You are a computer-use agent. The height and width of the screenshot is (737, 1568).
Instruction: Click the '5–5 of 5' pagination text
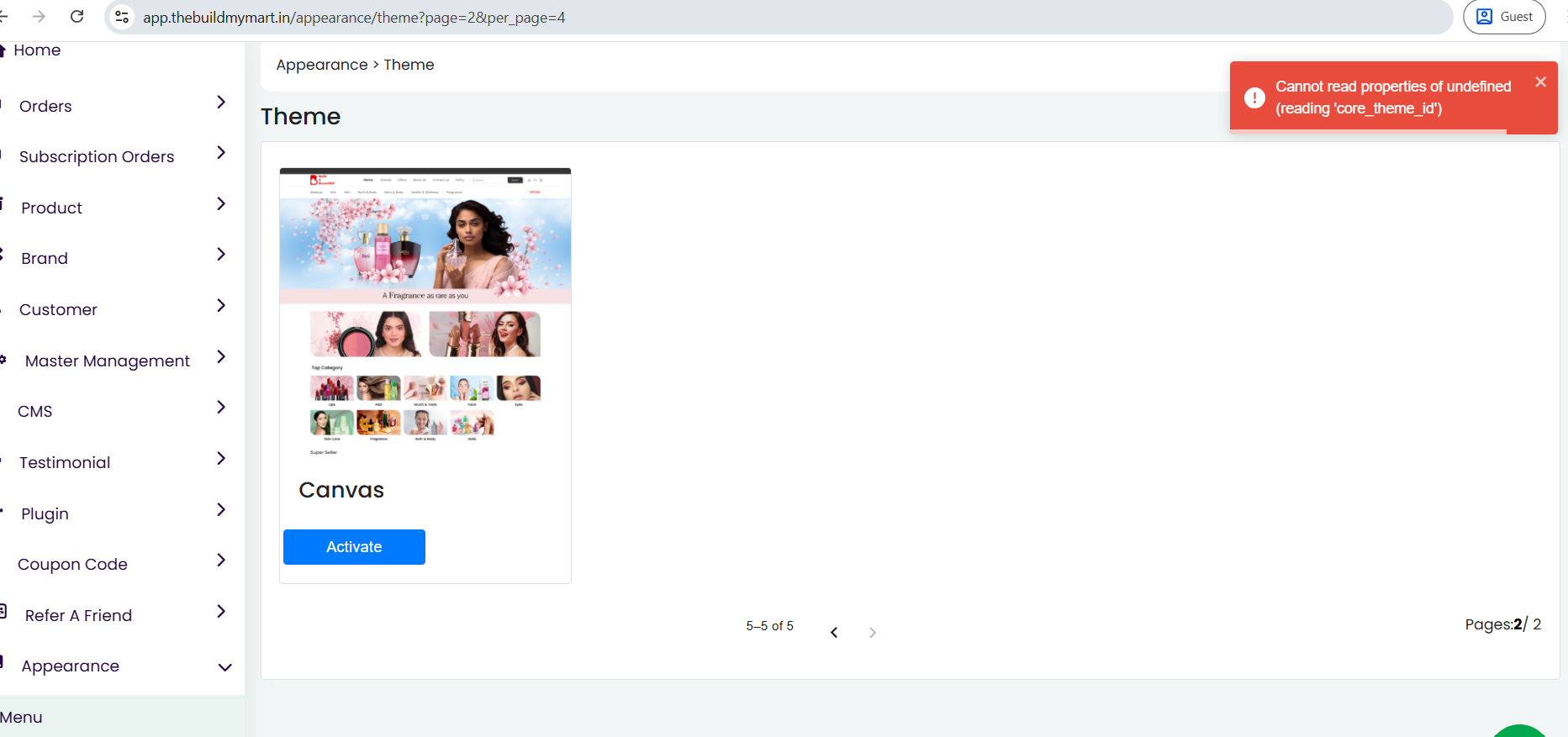pyautogui.click(x=769, y=626)
